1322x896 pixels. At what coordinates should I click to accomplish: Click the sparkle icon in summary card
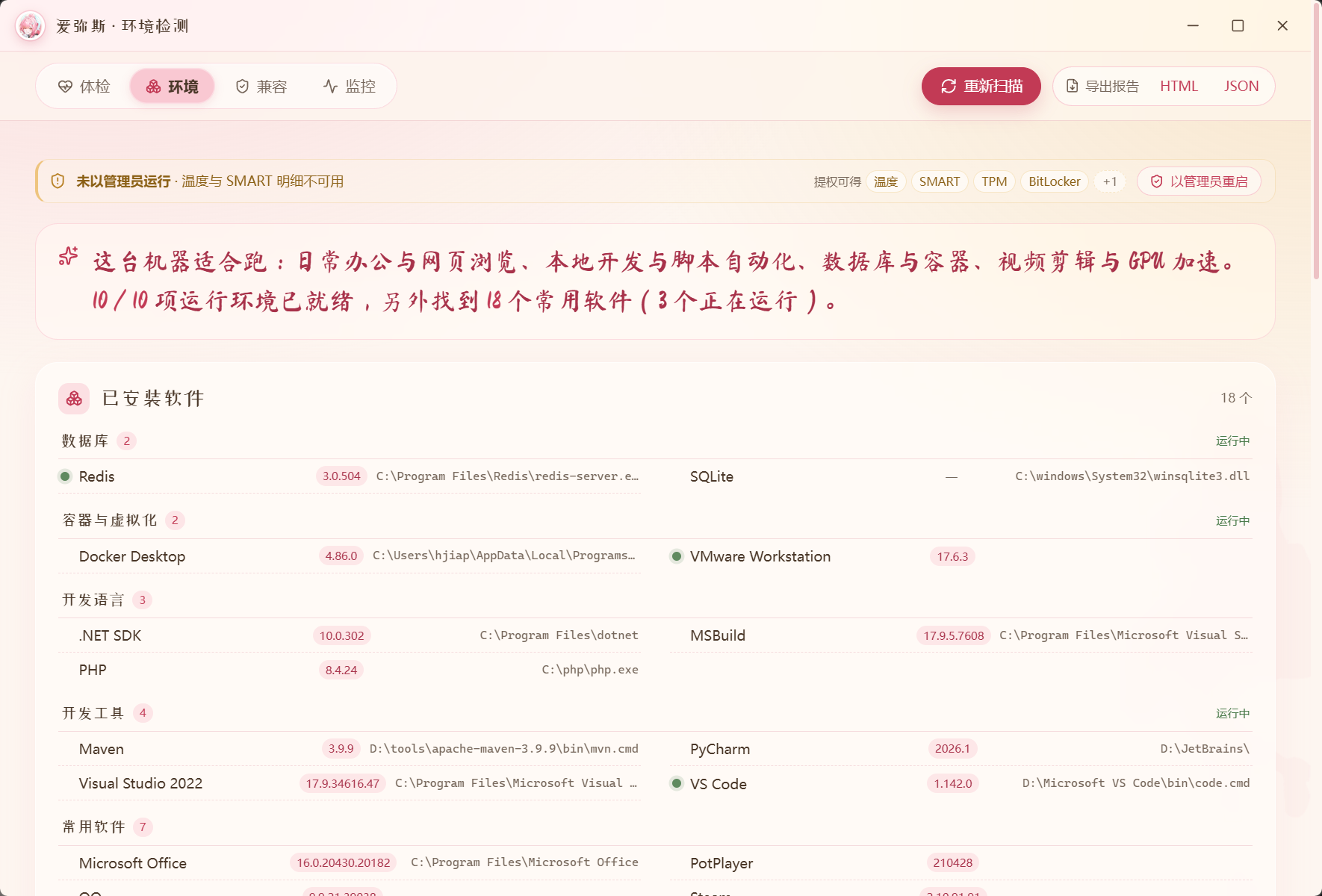(68, 257)
